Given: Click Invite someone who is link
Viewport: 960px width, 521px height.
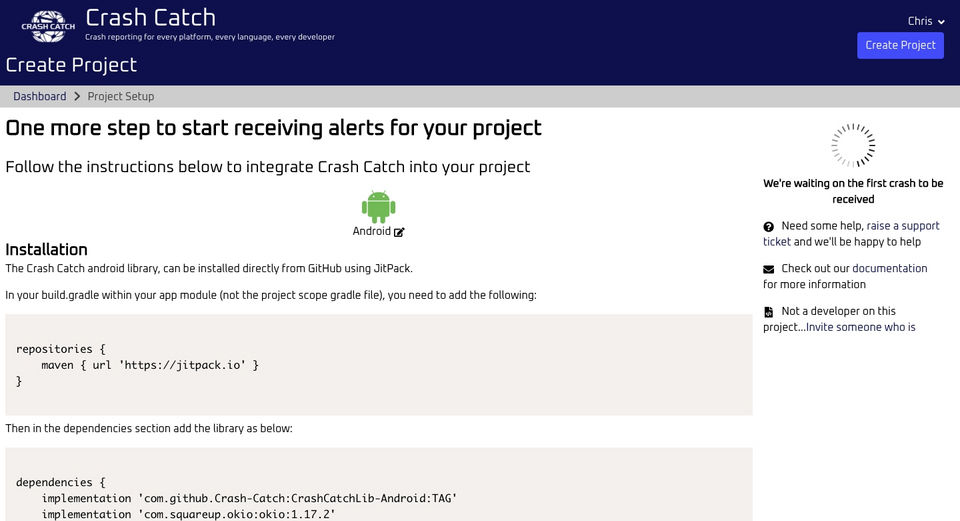Looking at the screenshot, I should (x=860, y=327).
